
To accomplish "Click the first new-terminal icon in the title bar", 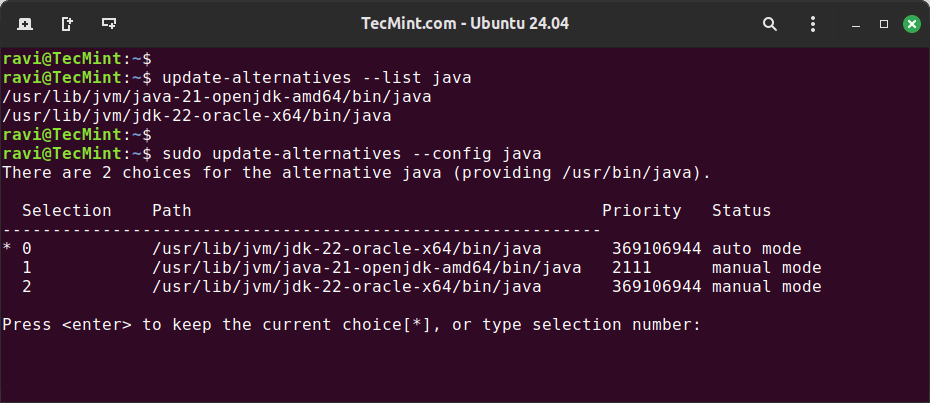I will [24, 23].
